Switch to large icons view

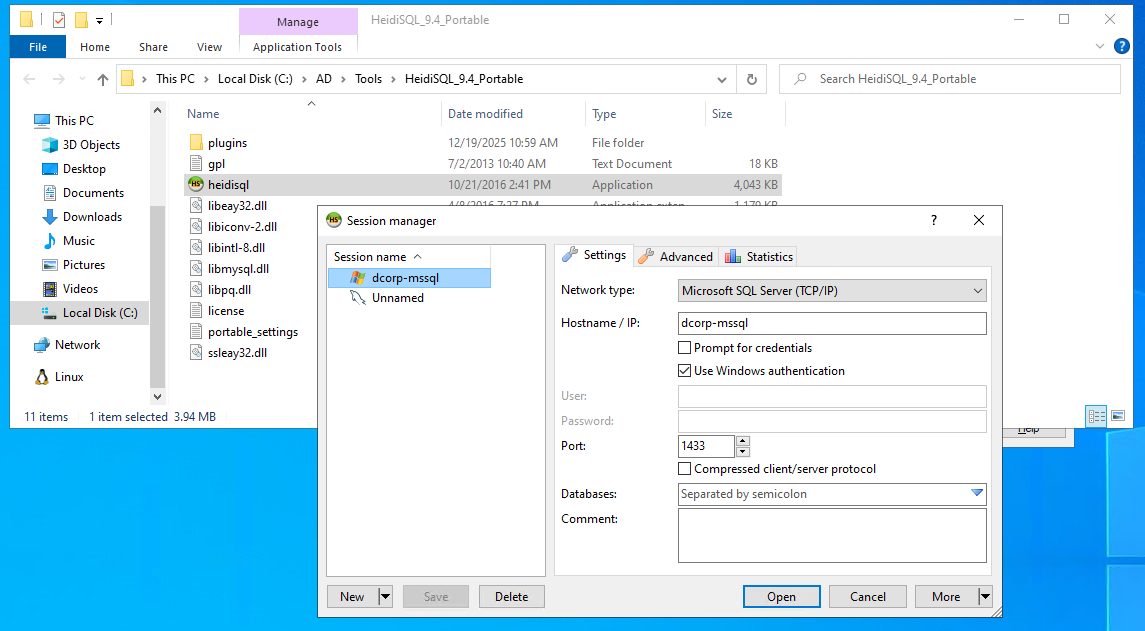tap(1118, 416)
